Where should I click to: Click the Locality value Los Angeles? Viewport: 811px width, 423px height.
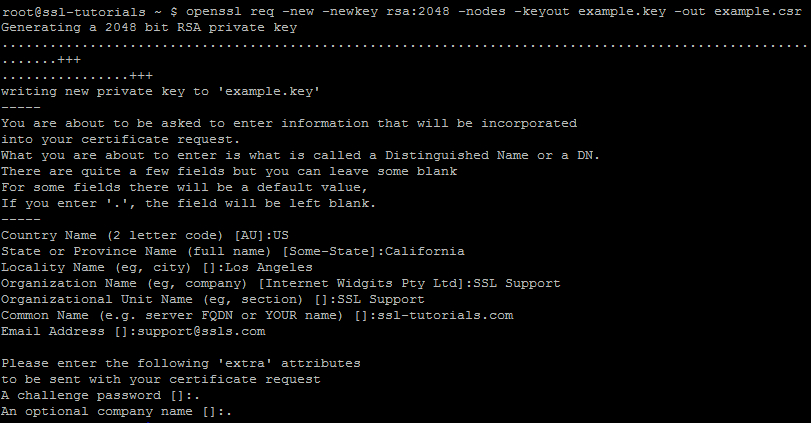pos(269,267)
